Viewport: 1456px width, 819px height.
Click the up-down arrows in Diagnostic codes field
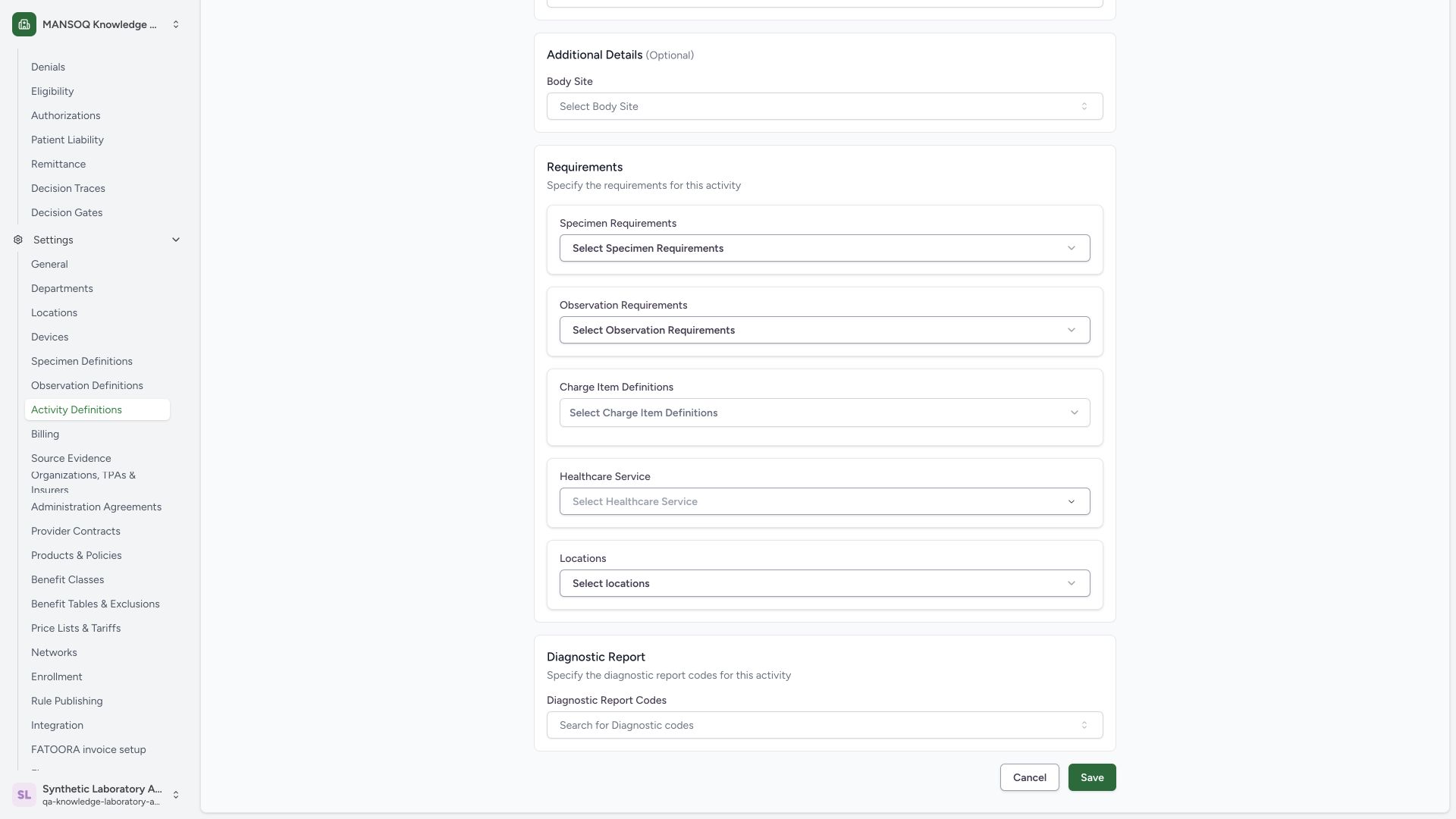coord(1084,725)
